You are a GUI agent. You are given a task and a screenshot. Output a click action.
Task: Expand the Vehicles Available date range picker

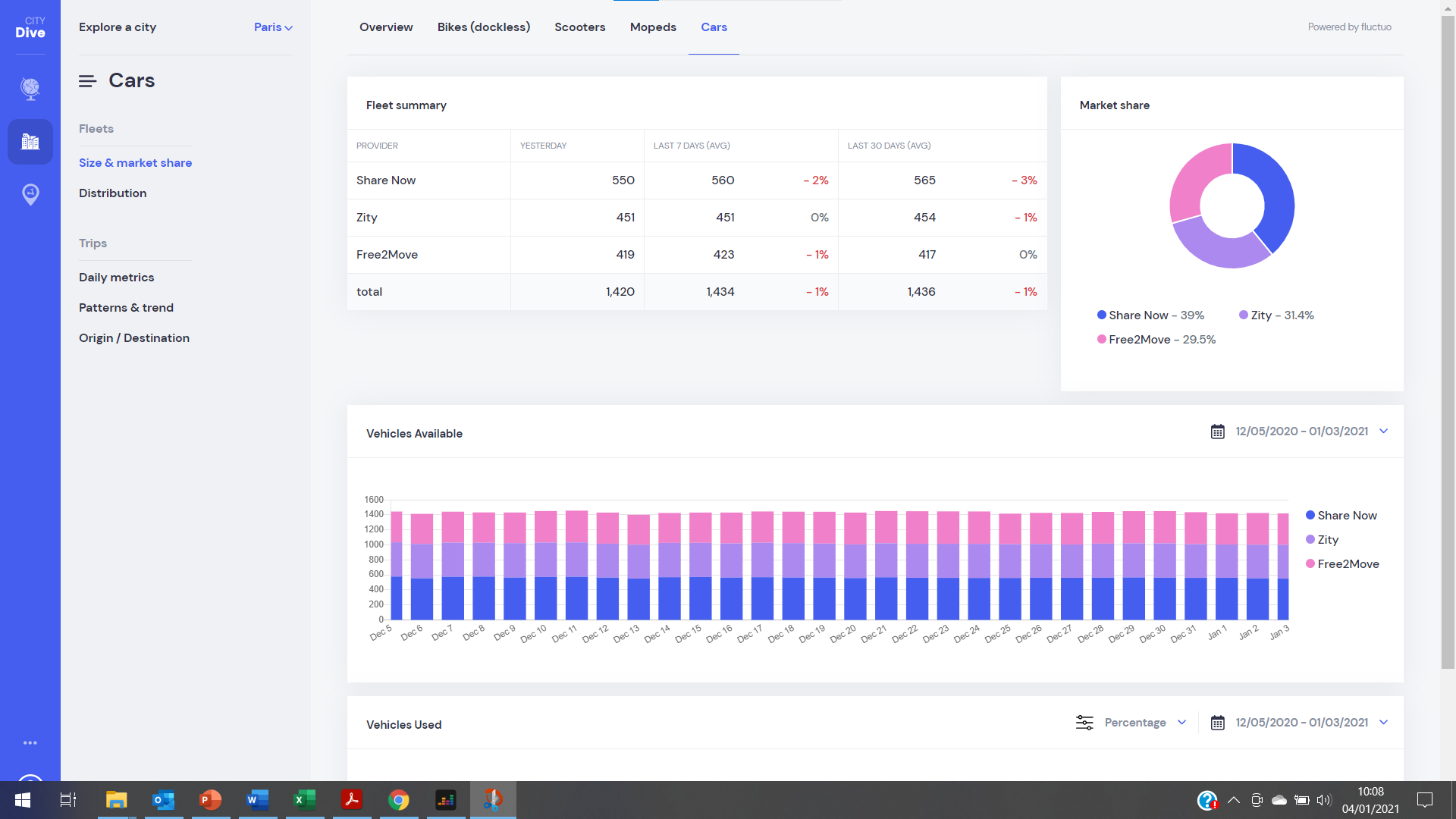coord(1385,431)
